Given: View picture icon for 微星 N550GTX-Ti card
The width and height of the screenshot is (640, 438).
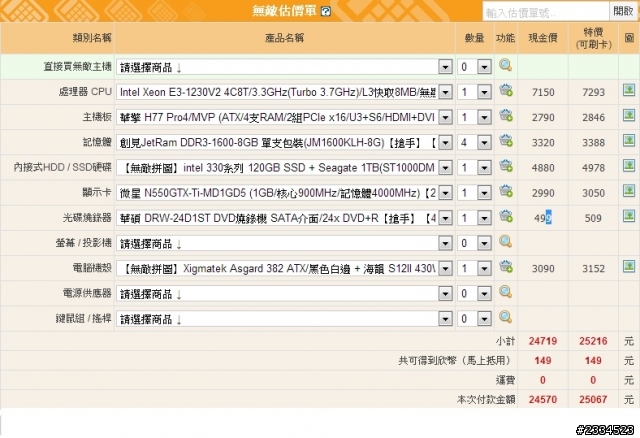Looking at the screenshot, I should click(629, 191).
